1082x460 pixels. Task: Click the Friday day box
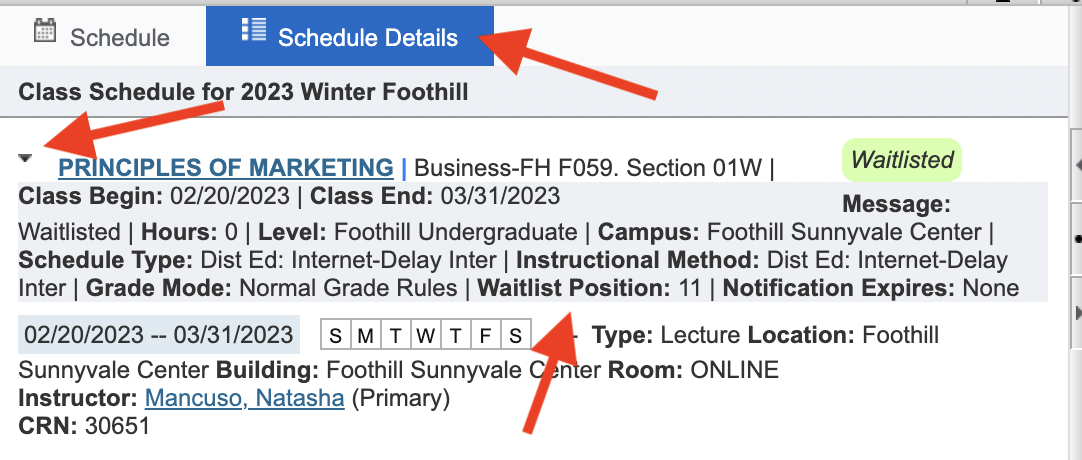tap(485, 334)
